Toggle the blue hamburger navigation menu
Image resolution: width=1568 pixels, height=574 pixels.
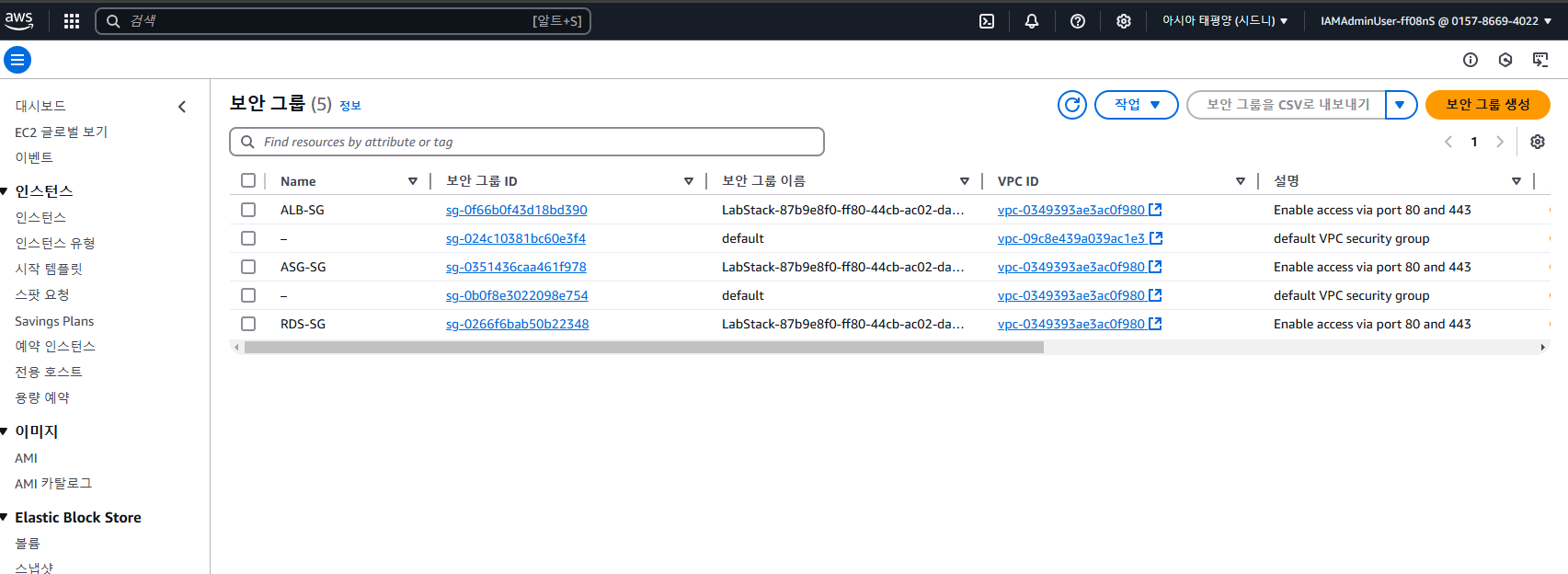pyautogui.click(x=17, y=60)
